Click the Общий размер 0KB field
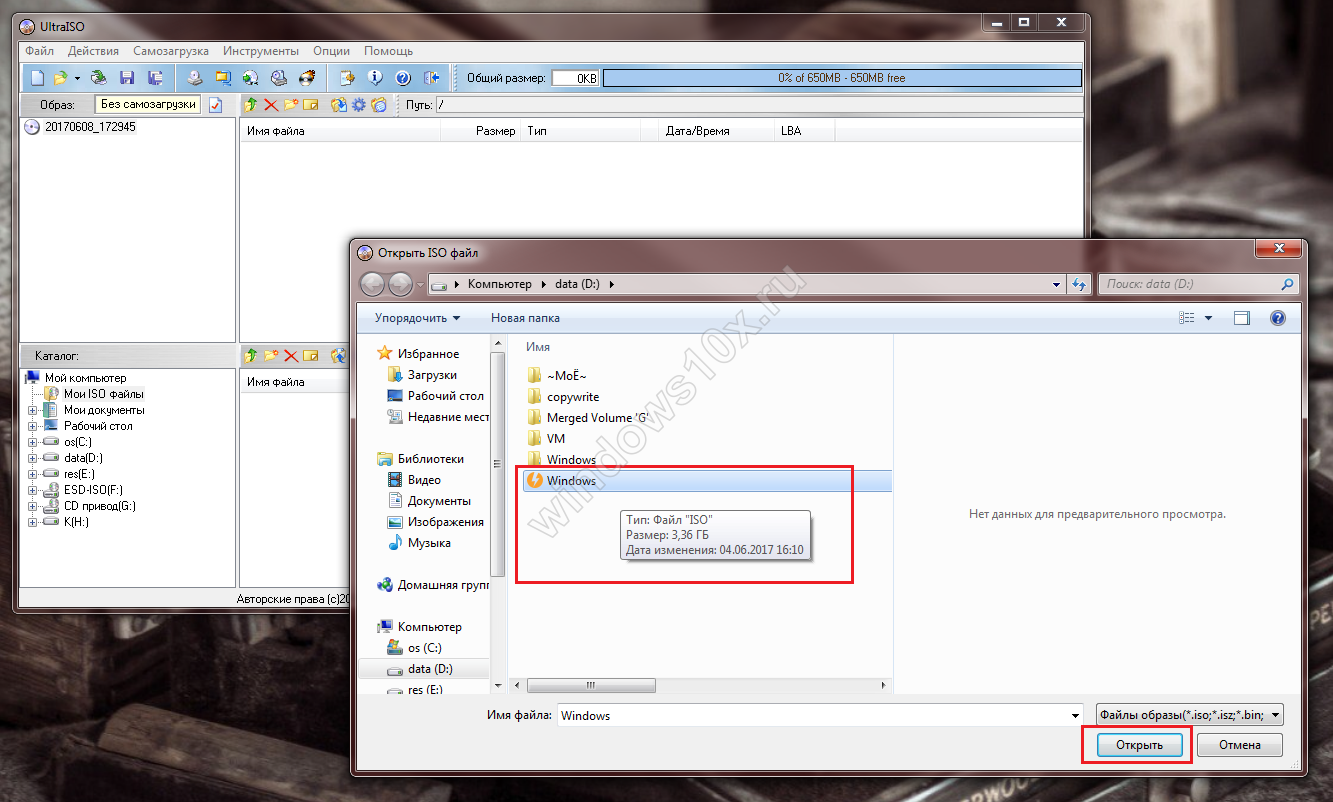1333x802 pixels. click(x=575, y=78)
